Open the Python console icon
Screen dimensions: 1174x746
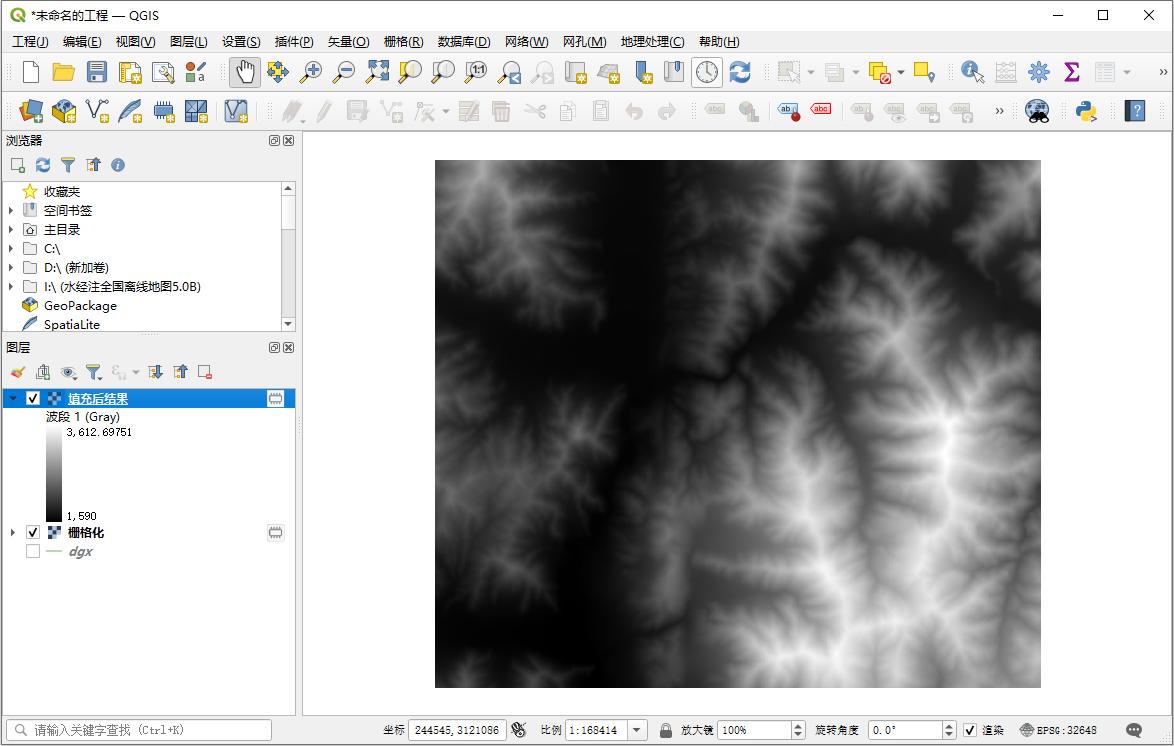1085,111
